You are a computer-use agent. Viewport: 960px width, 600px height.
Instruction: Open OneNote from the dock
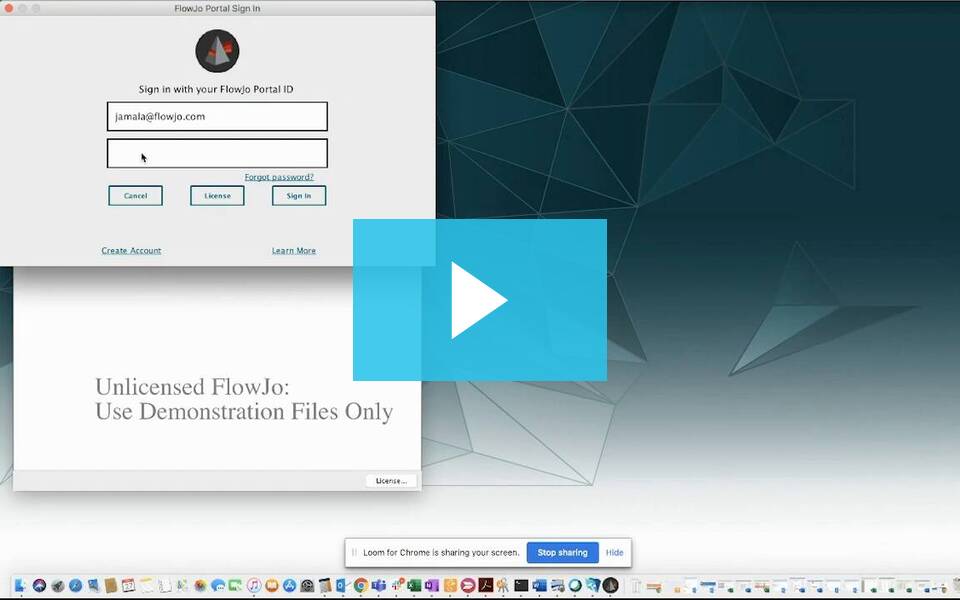point(432,585)
